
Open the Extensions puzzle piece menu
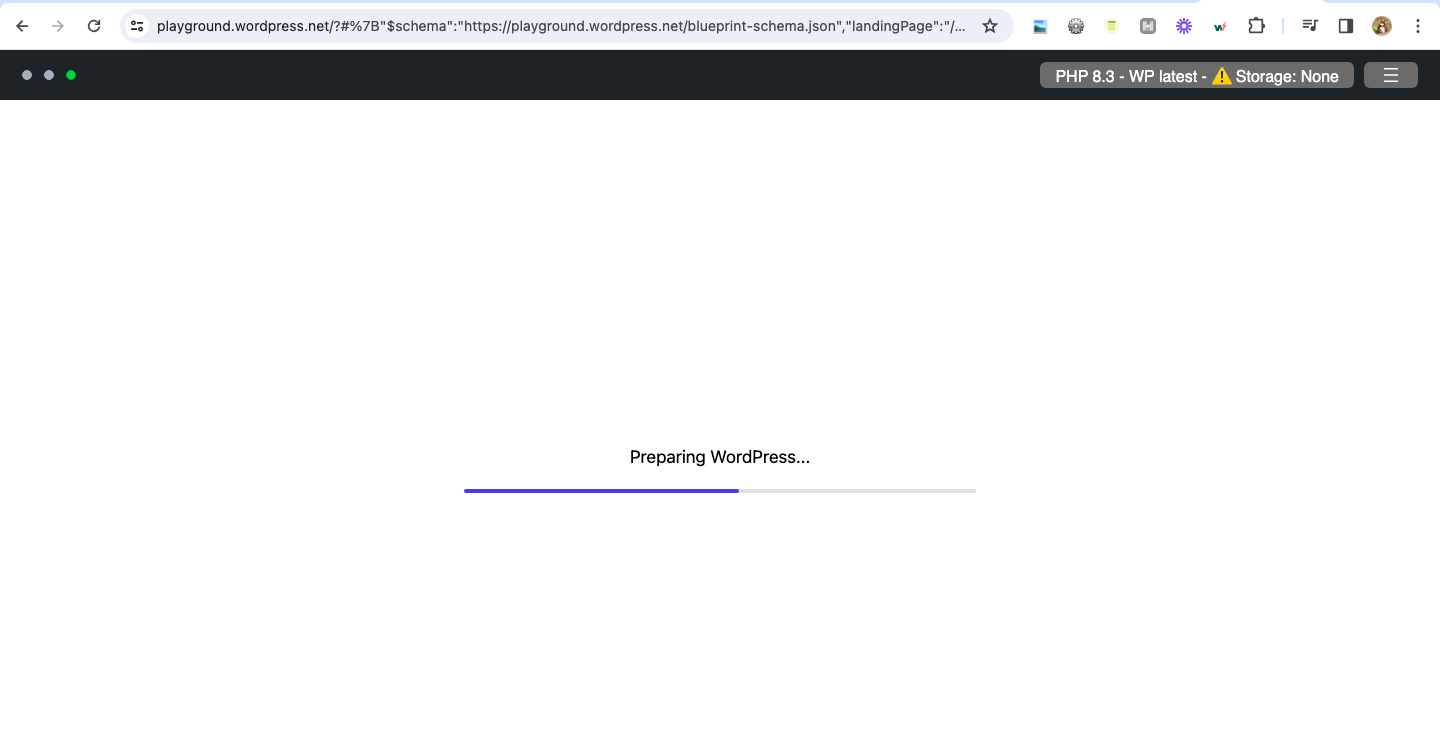[1257, 26]
